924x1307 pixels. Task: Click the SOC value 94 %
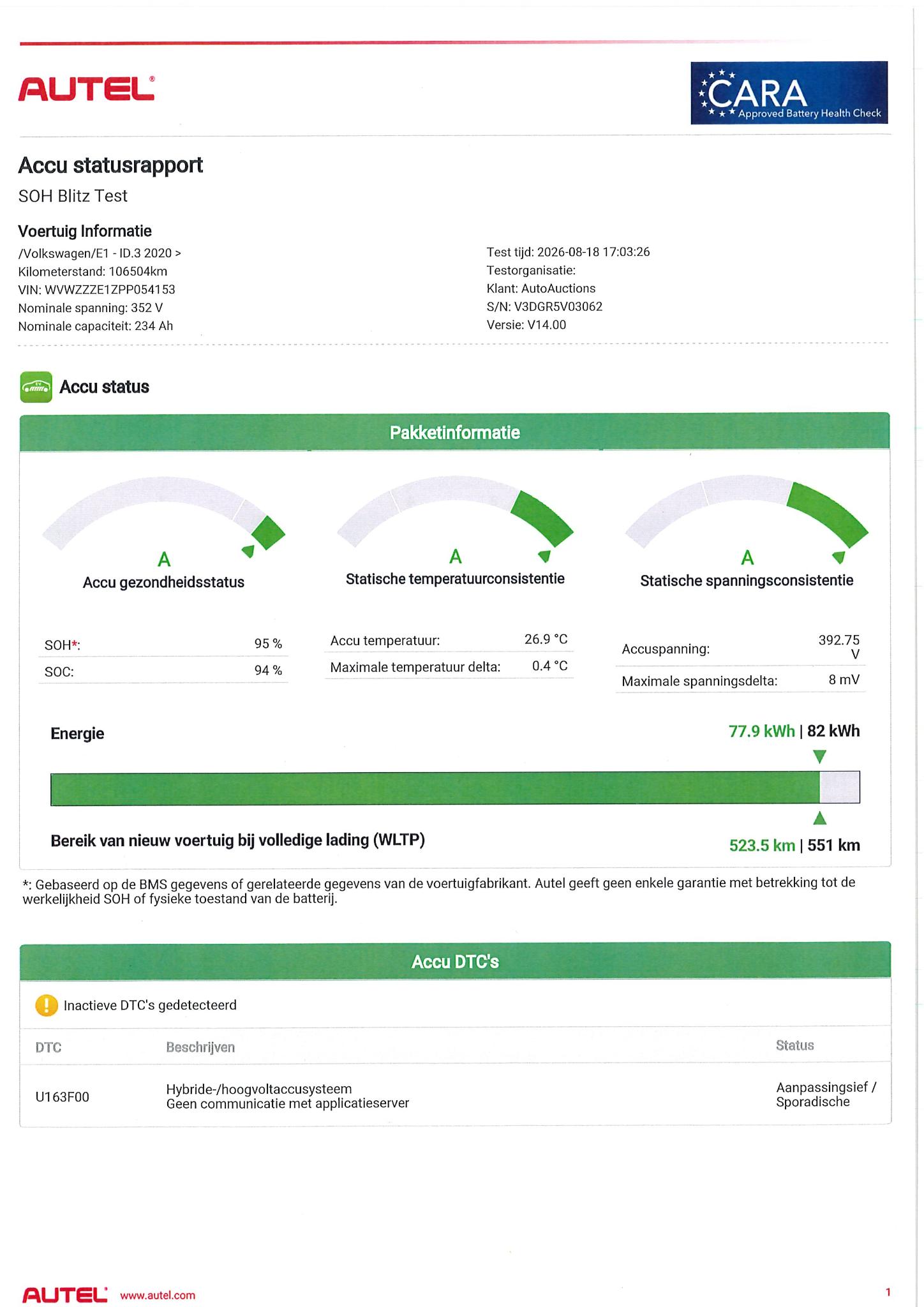point(268,670)
